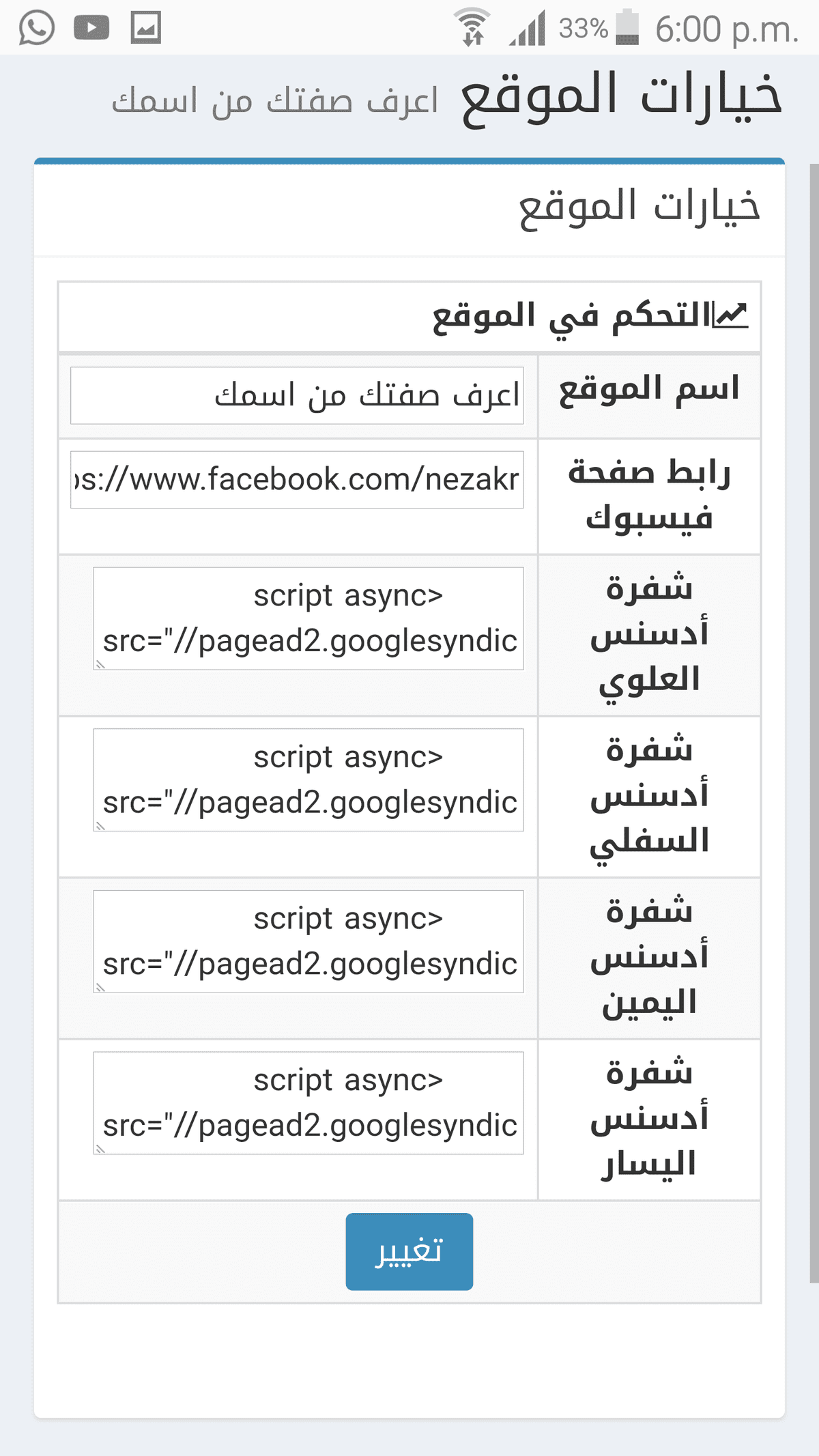Click resize handle of top AdSense textarea
The height and width of the screenshot is (1456, 819).
click(x=100, y=664)
